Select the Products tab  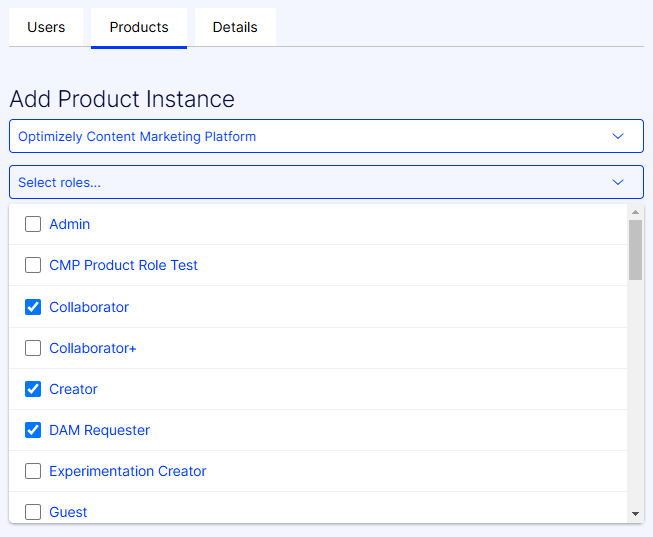pos(139,27)
